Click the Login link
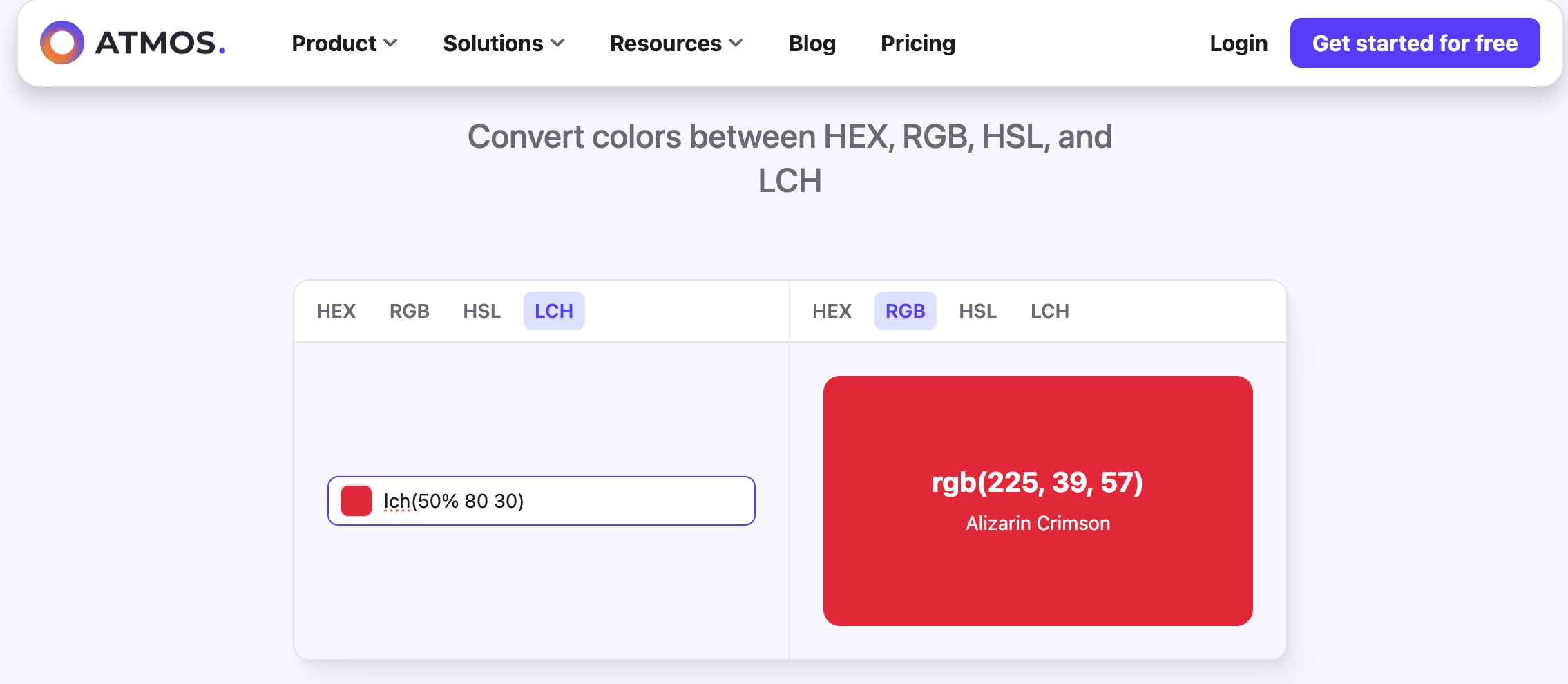 click(1239, 43)
